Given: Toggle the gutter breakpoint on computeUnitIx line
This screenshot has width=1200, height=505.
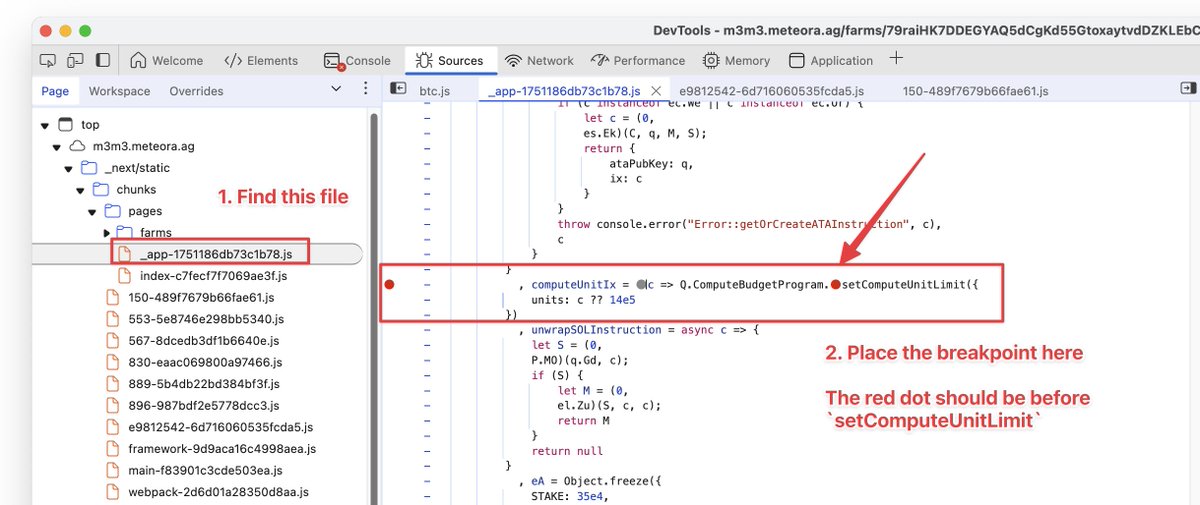Looking at the screenshot, I should [x=390, y=285].
